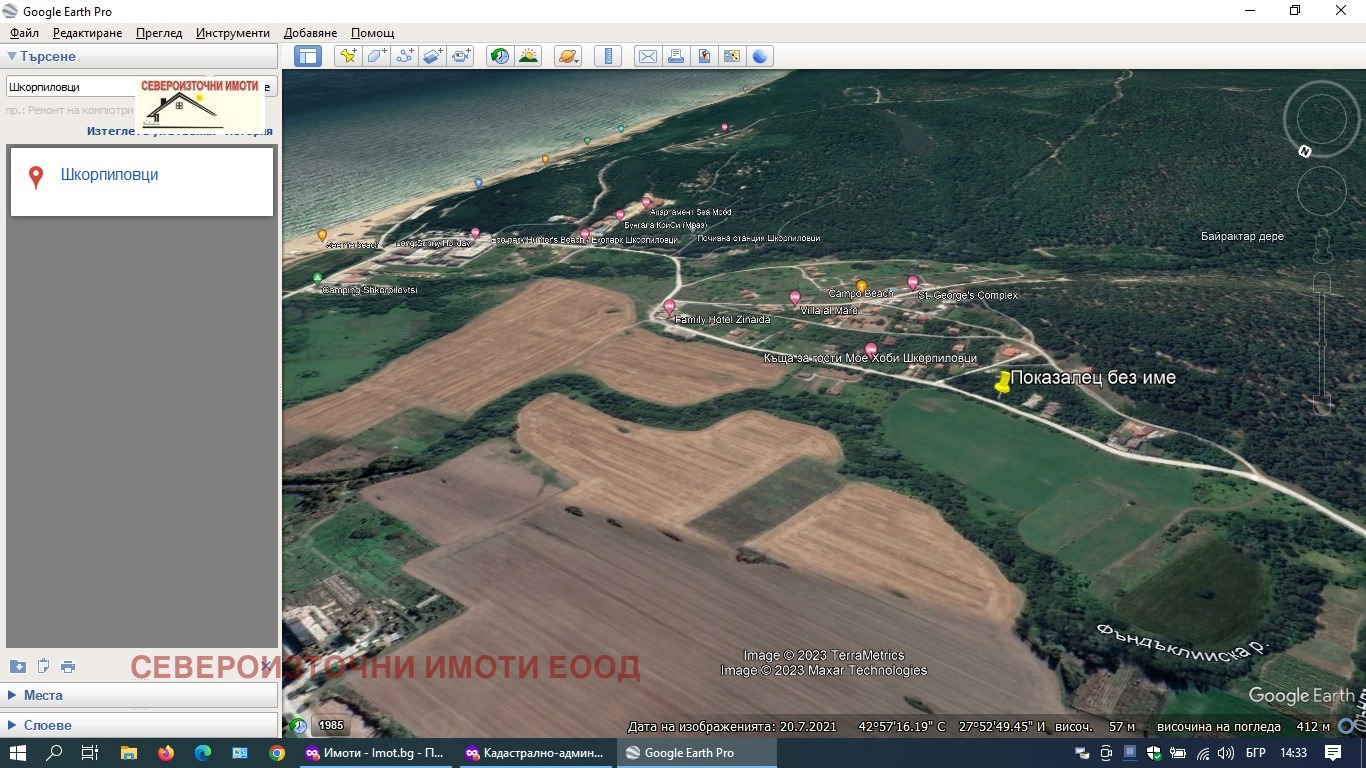Image resolution: width=1366 pixels, height=768 pixels.
Task: Open the Ruler measurement tool
Action: (608, 56)
